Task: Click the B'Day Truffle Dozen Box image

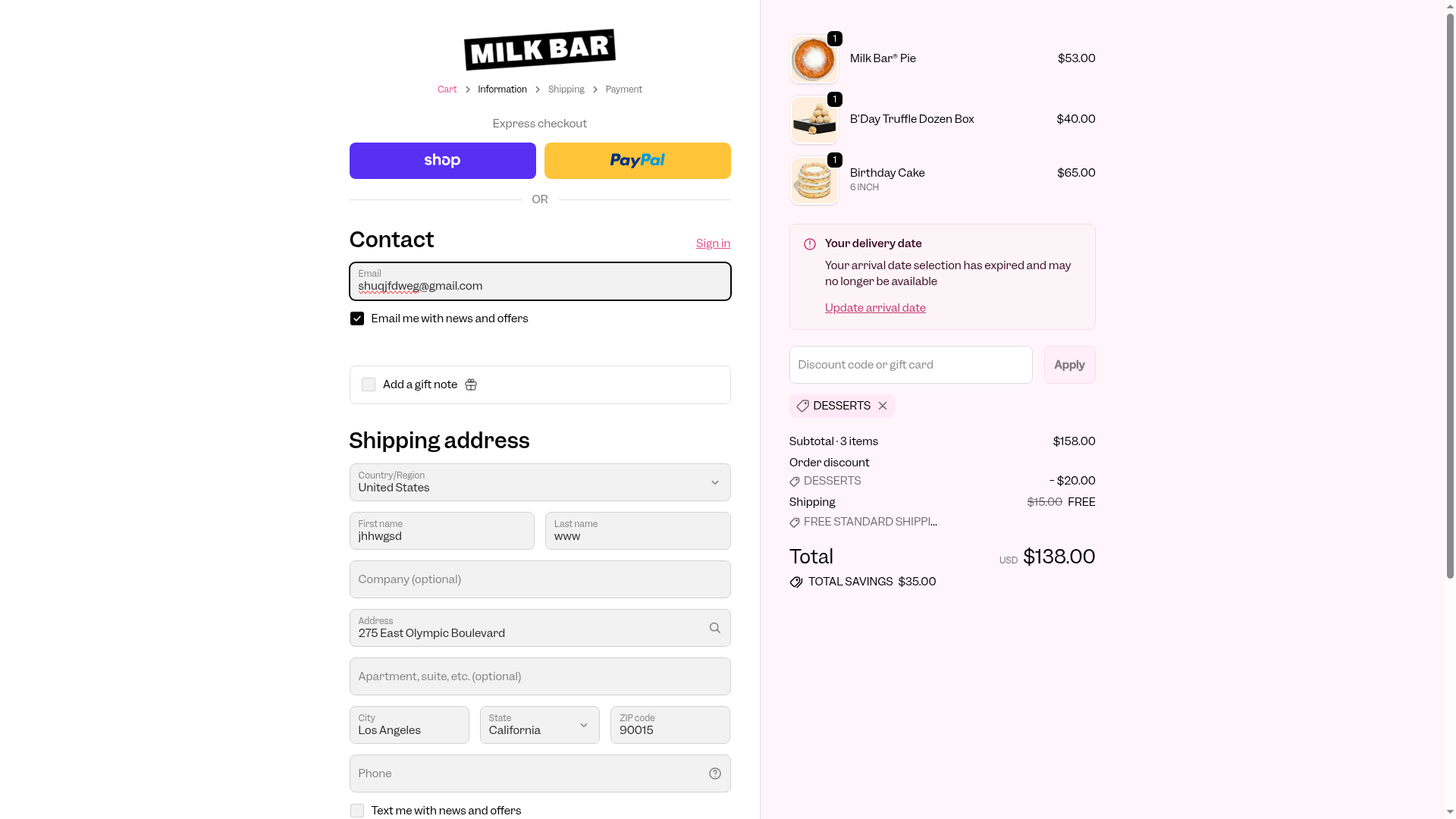Action: [x=814, y=120]
